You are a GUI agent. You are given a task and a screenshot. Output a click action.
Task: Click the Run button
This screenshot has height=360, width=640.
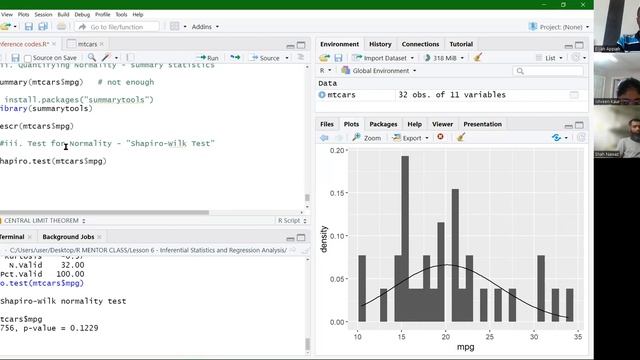pos(209,58)
